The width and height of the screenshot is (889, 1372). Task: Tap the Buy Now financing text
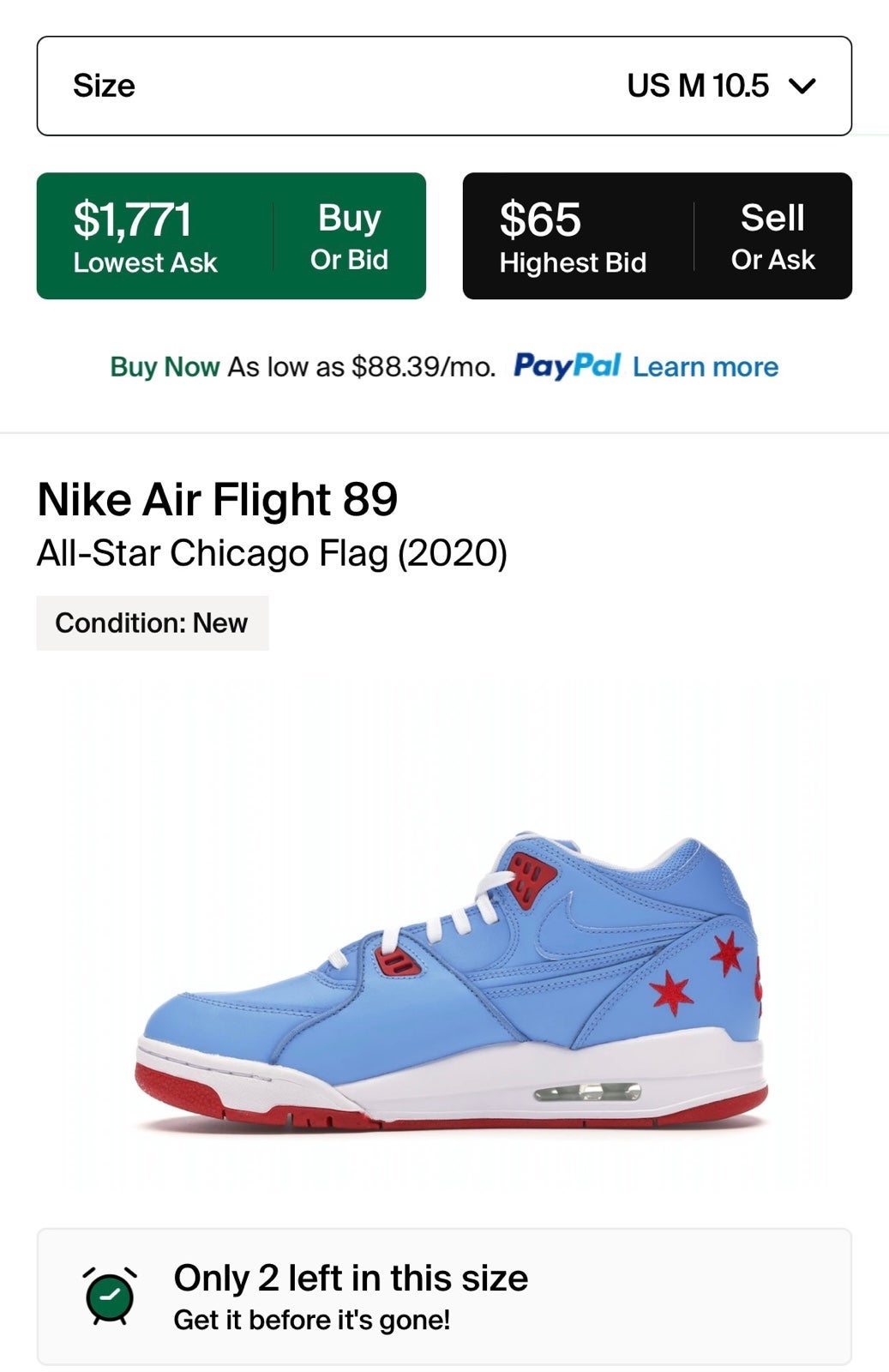click(x=165, y=367)
